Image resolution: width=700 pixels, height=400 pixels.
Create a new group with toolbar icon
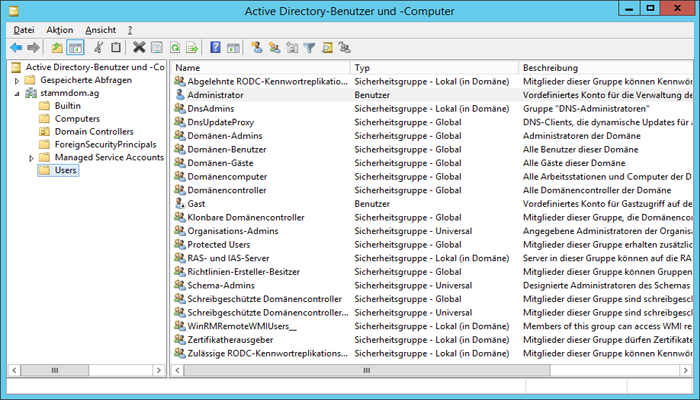tap(274, 47)
